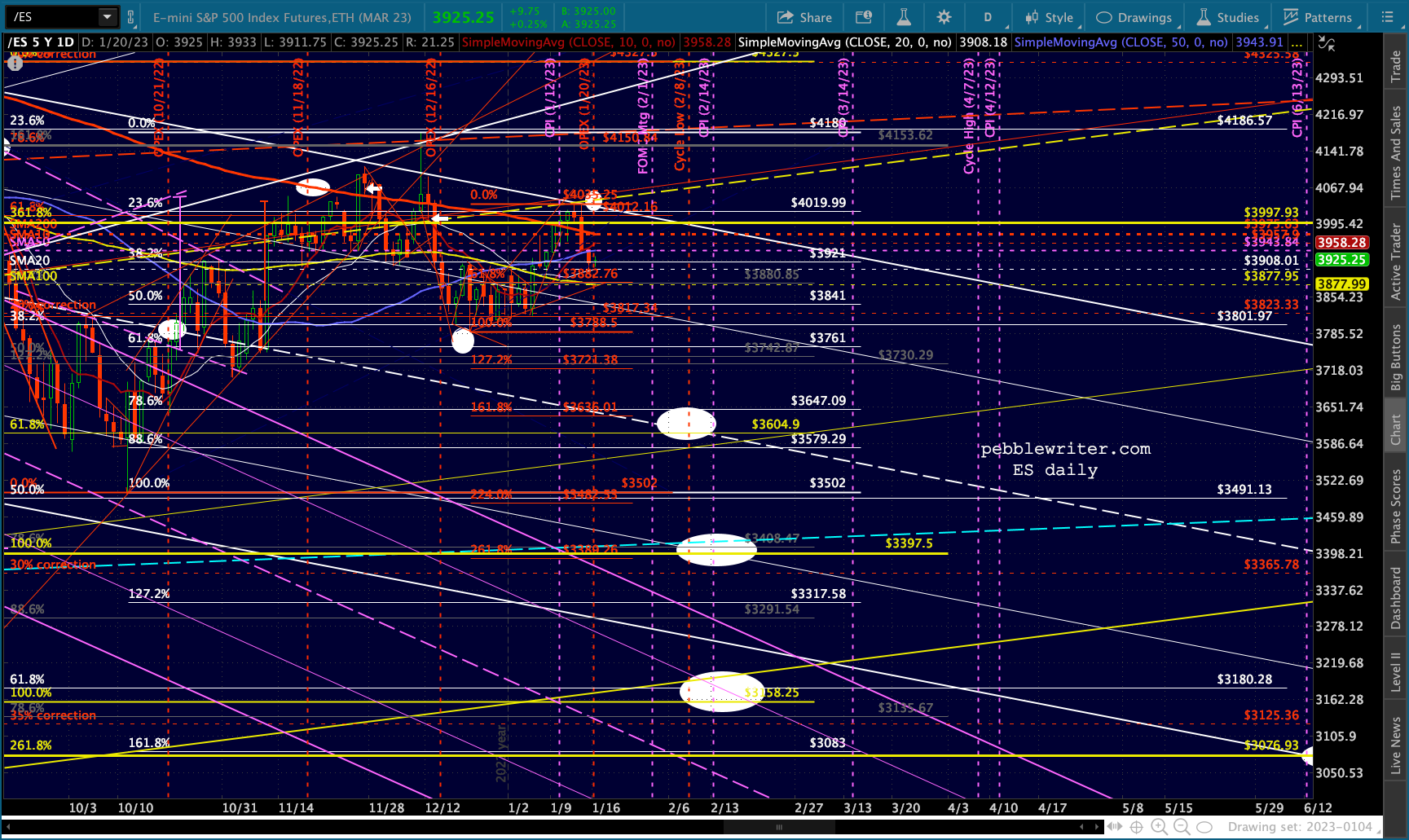The width and height of the screenshot is (1409, 840).
Task: Open the Patterns dropdown menu
Action: pos(1318,17)
